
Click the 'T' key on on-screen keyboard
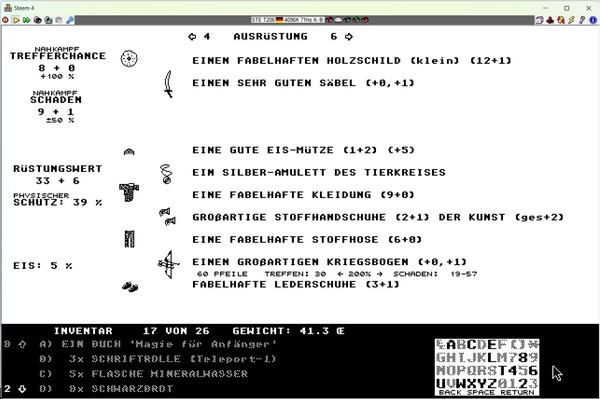pyautogui.click(x=503, y=371)
